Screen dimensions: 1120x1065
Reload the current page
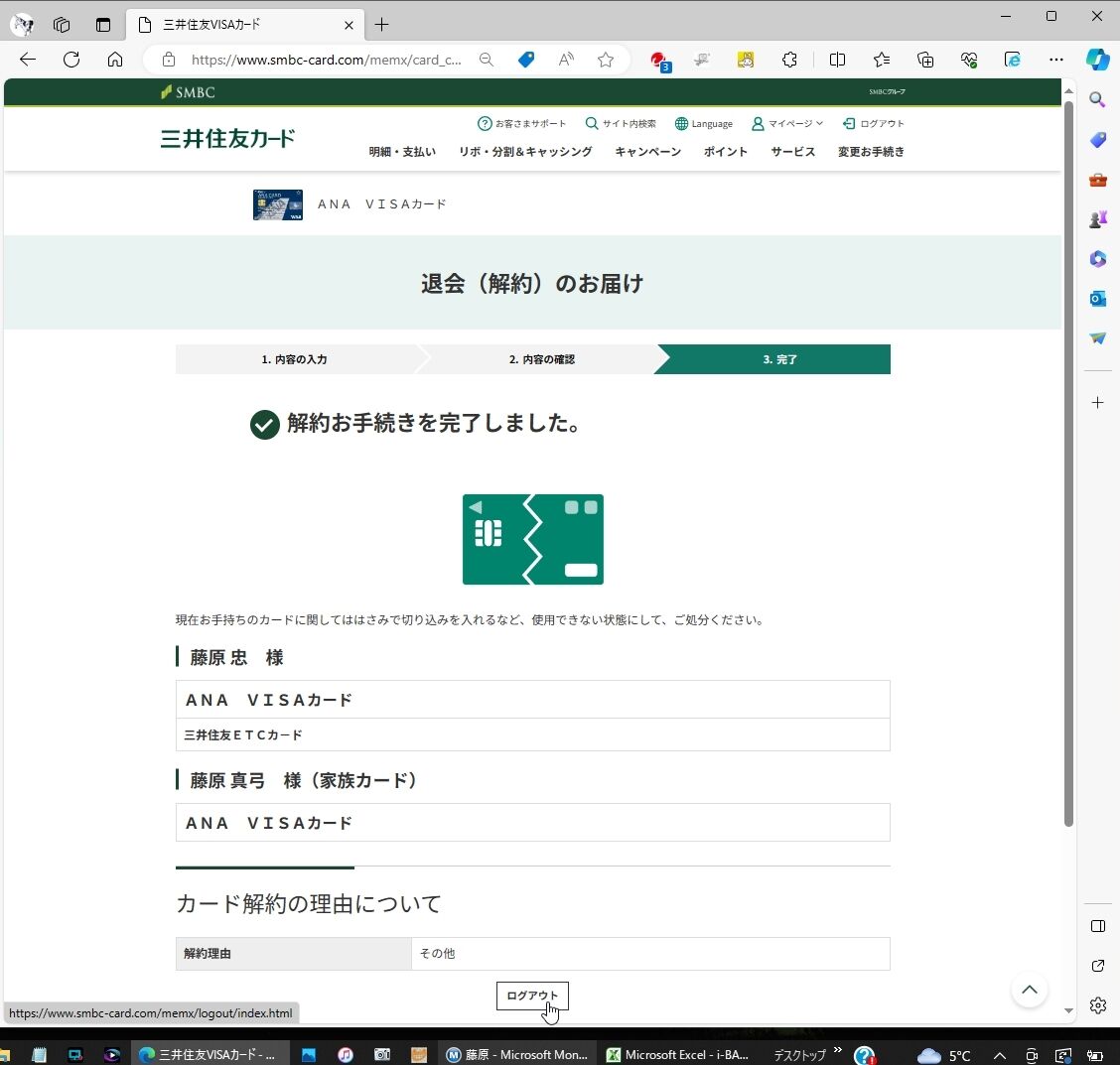point(71,60)
